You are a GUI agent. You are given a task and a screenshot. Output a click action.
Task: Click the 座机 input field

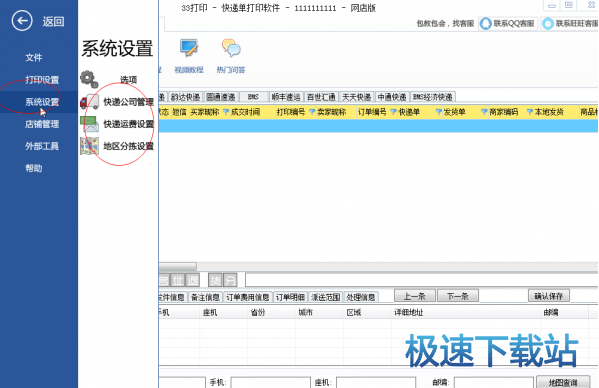[x=376, y=382]
